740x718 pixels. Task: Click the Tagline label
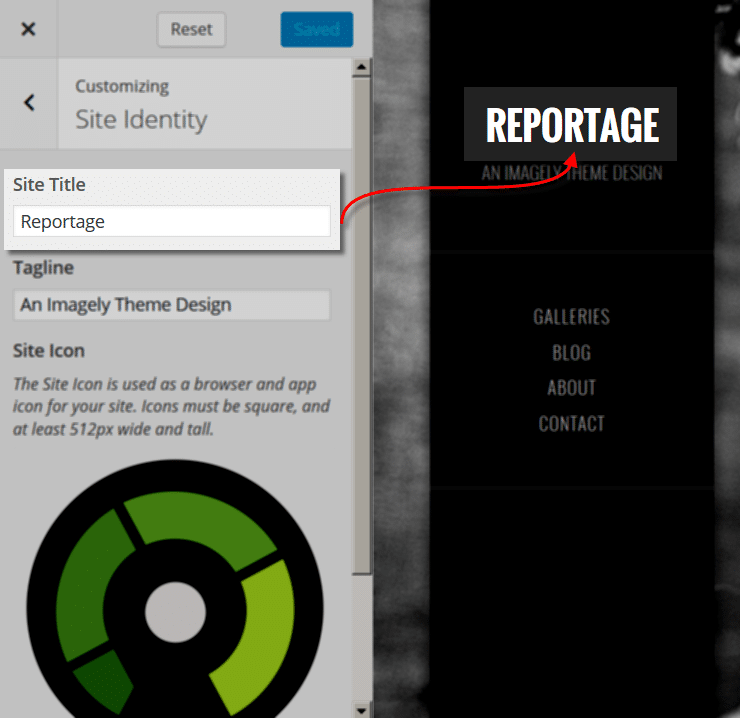tap(43, 268)
